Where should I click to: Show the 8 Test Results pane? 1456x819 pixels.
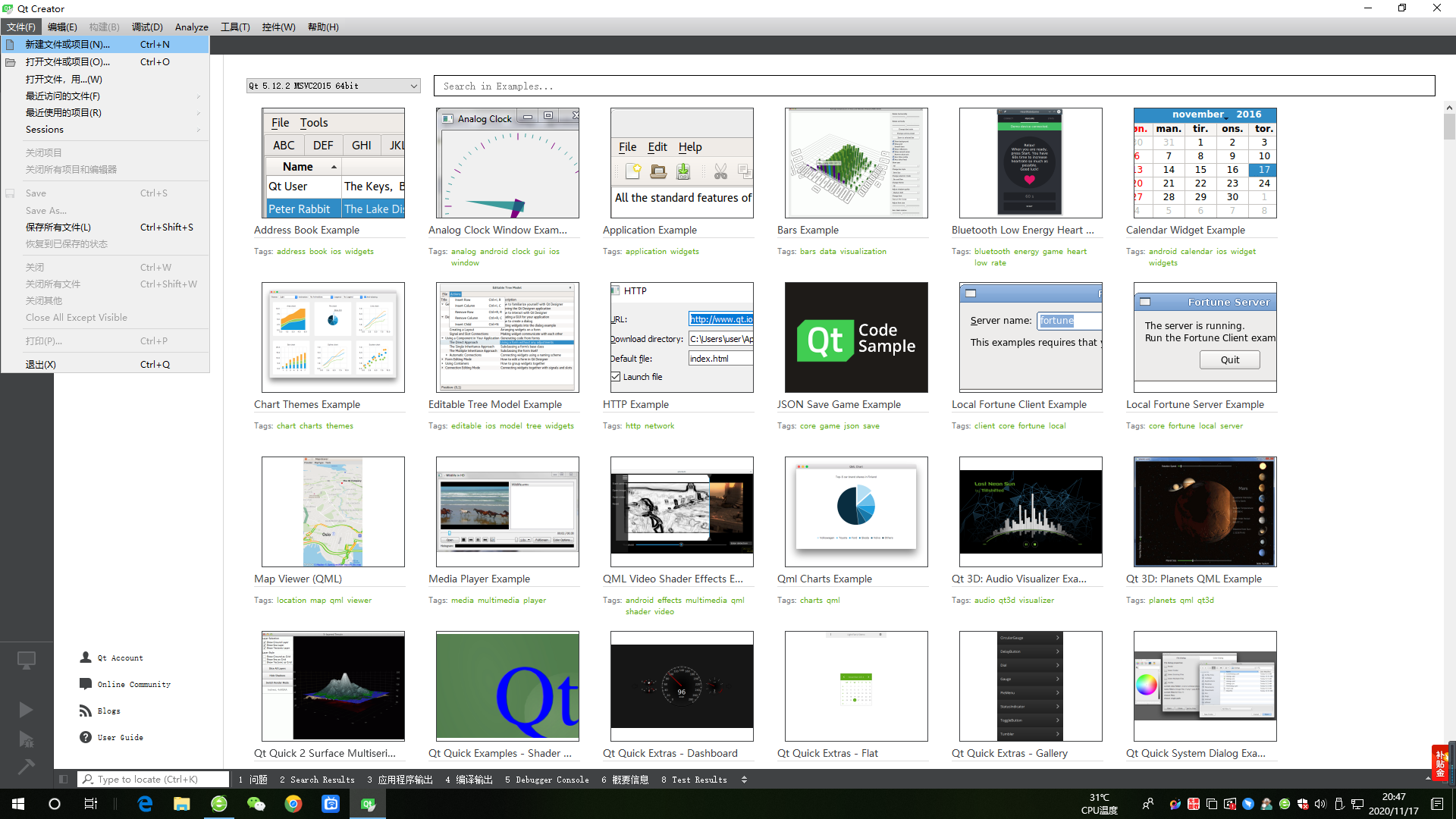coord(694,780)
